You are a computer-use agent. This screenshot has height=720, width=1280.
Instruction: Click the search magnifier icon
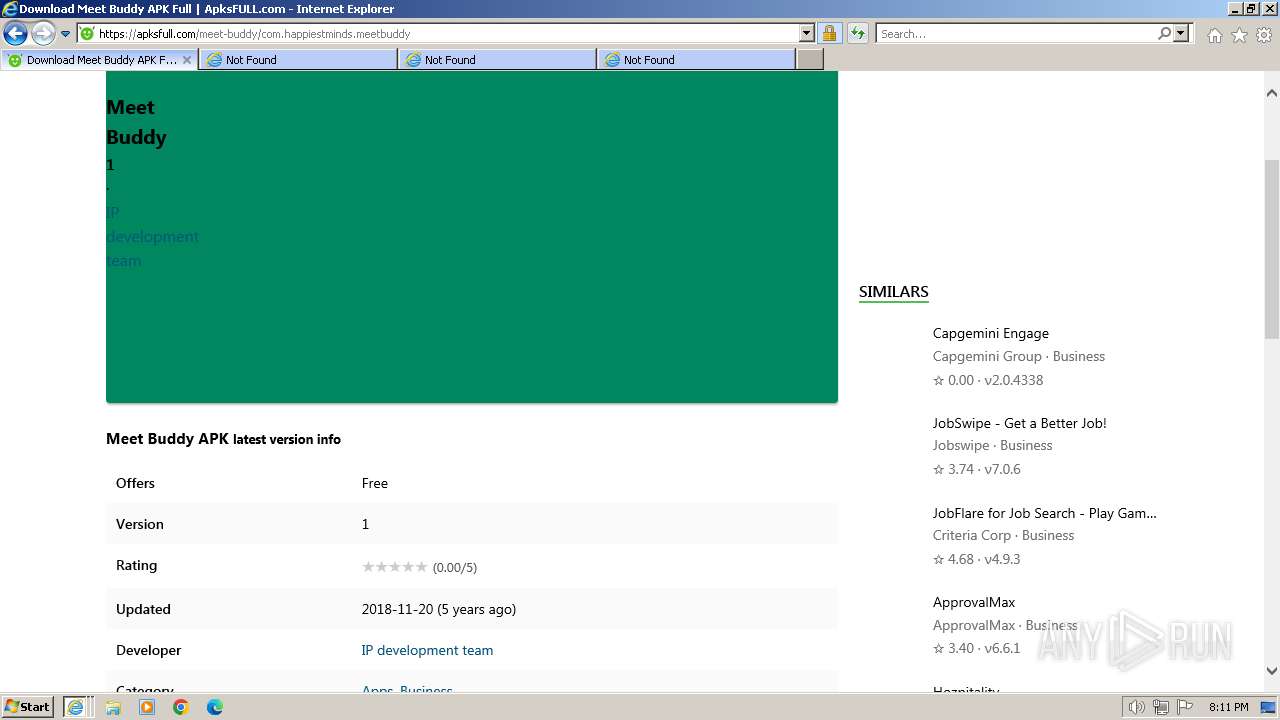pyautogui.click(x=1164, y=33)
